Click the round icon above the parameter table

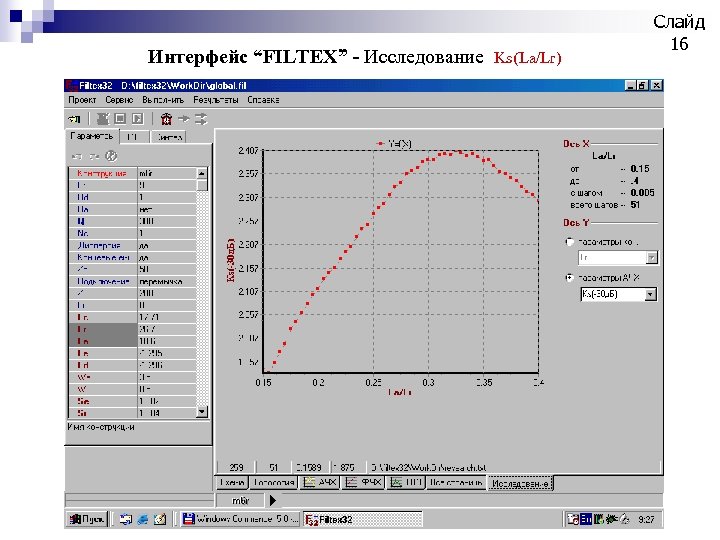(x=111, y=156)
